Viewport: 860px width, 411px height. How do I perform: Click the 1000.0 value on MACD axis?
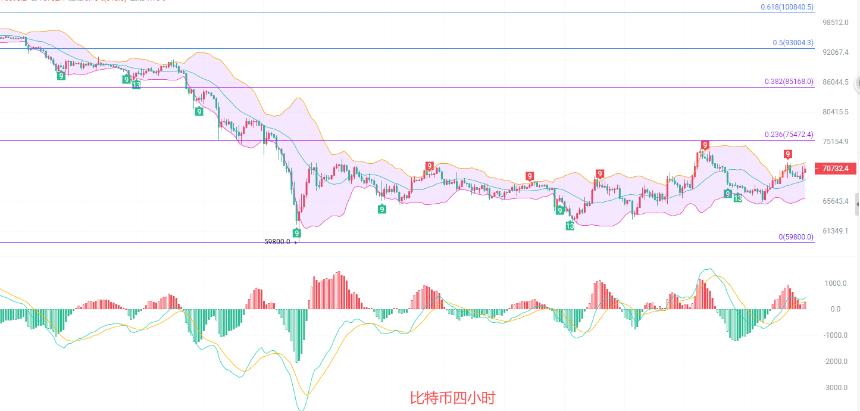pyautogui.click(x=836, y=284)
